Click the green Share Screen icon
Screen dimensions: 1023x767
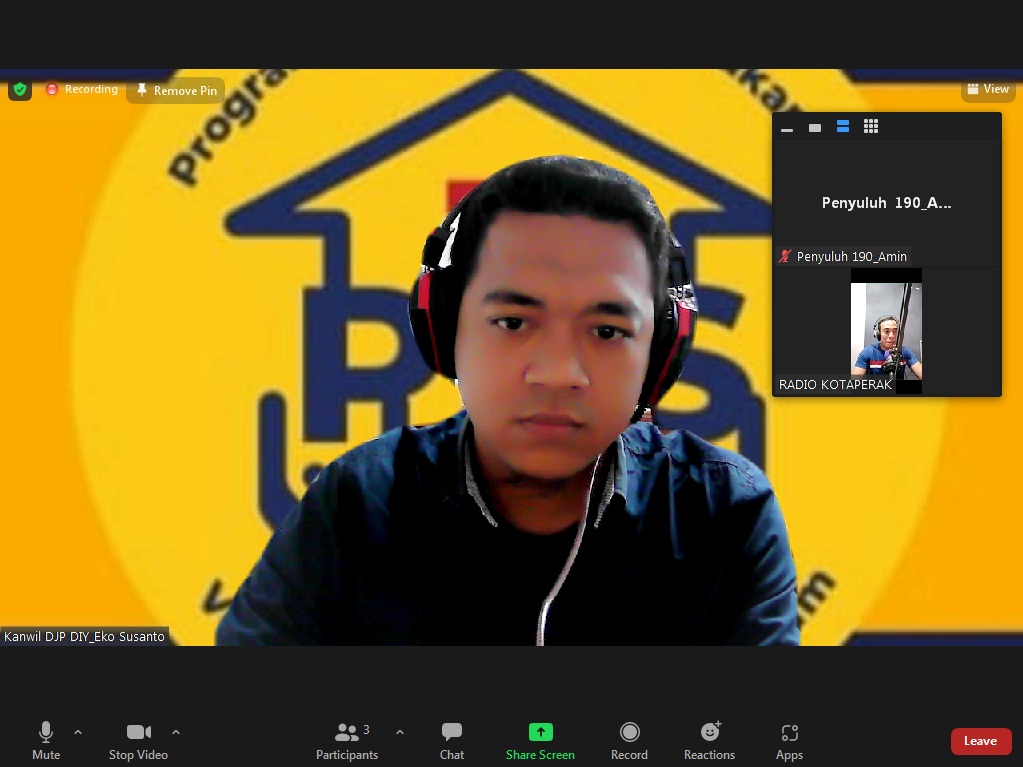(540, 732)
